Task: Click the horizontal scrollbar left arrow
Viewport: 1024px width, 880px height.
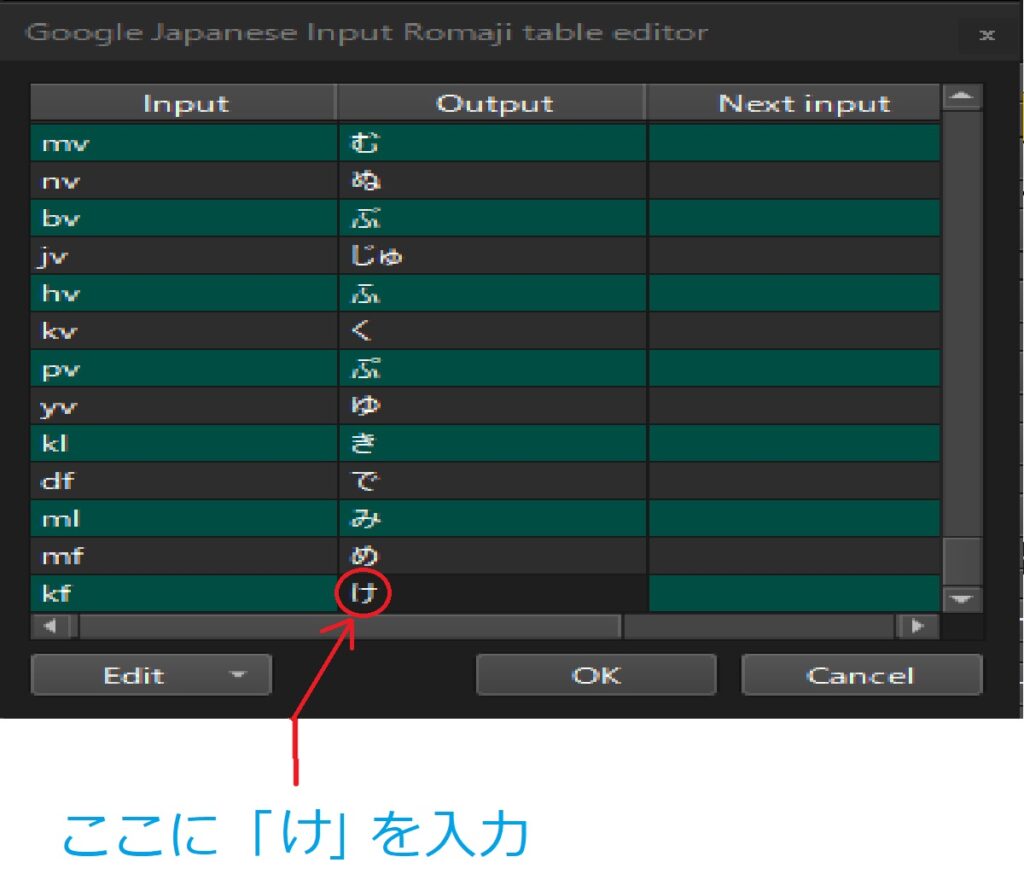Action: (50, 627)
